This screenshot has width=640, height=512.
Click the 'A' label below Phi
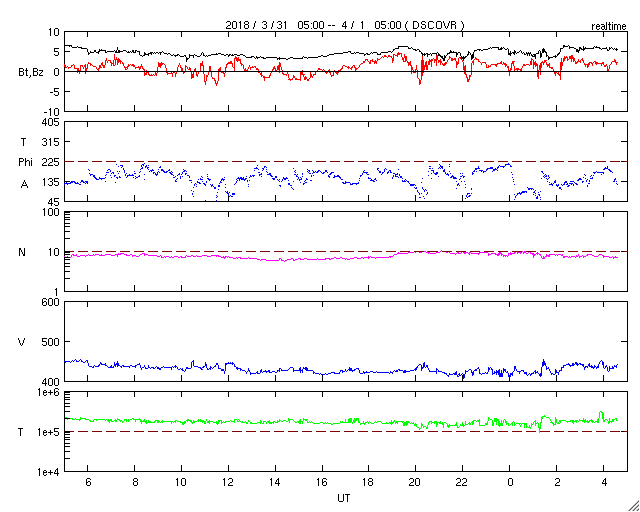click(25, 185)
